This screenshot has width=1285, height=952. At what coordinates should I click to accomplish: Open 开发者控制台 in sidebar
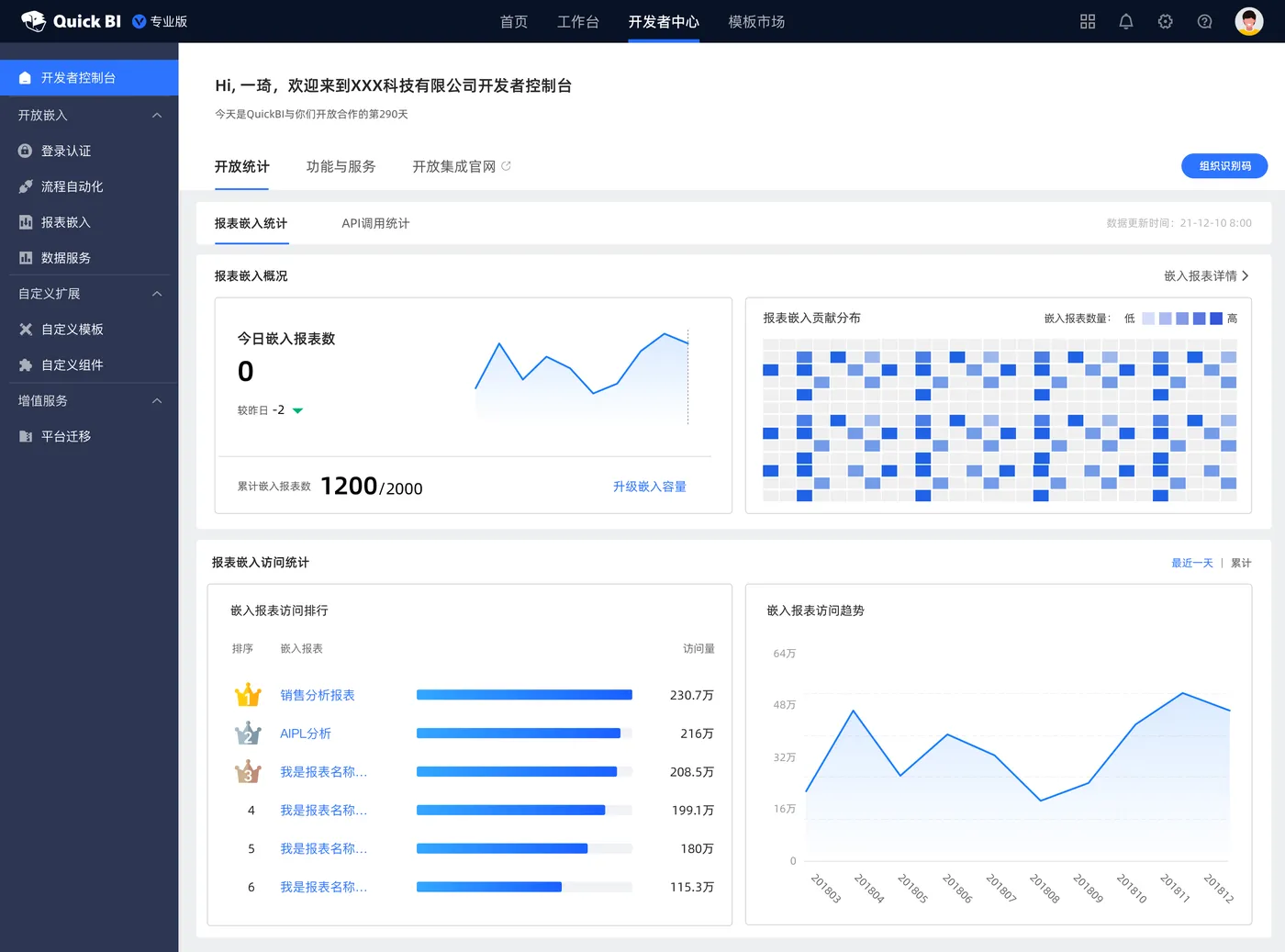[x=89, y=78]
